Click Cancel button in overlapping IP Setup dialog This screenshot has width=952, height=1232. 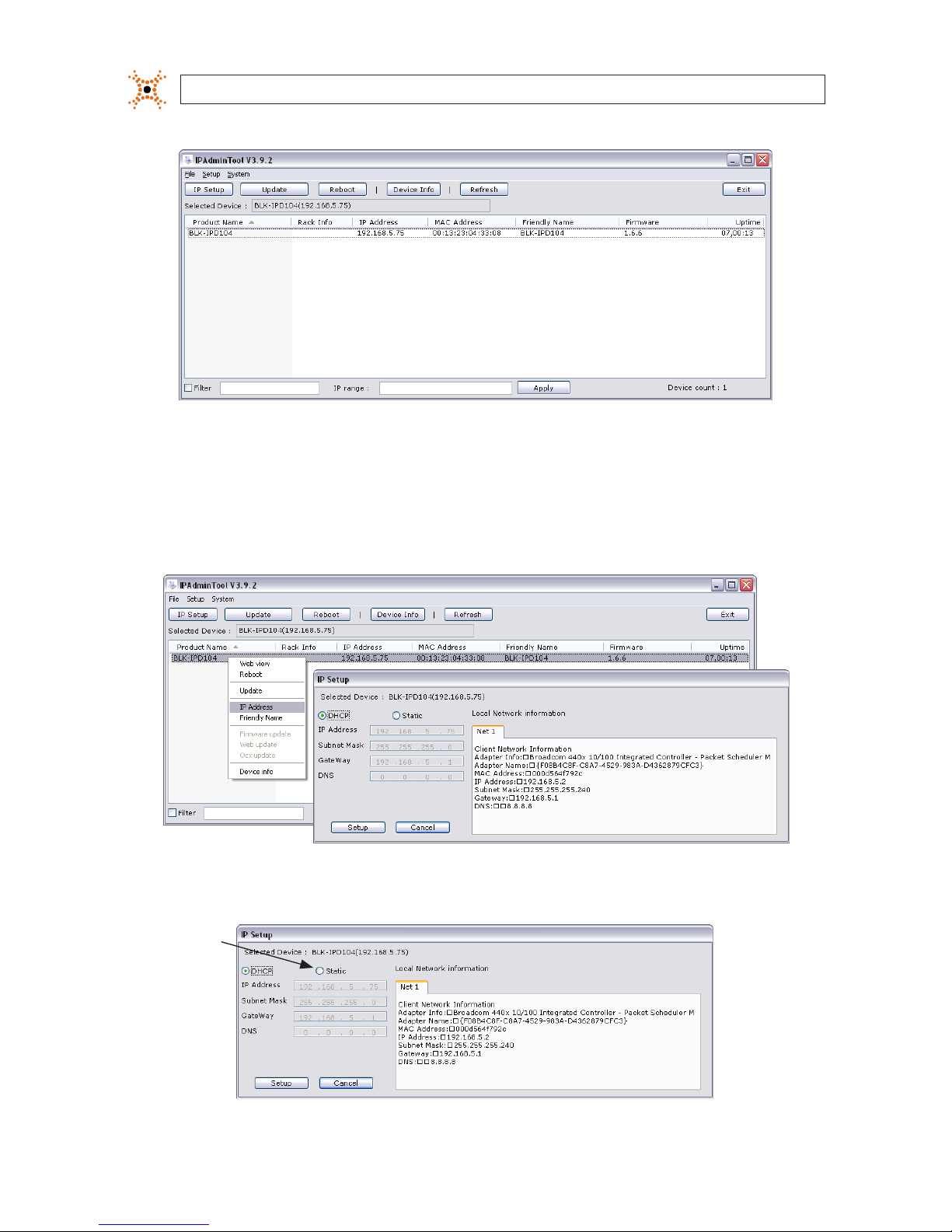pos(423,828)
